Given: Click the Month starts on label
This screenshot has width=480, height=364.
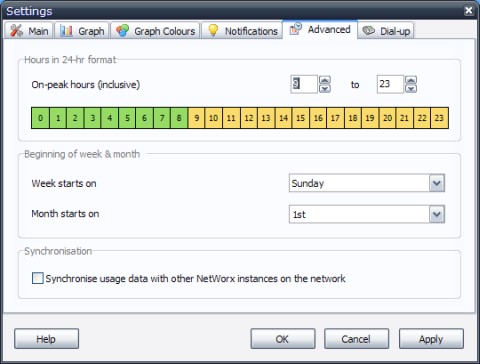Looking at the screenshot, I should click(x=65, y=214).
